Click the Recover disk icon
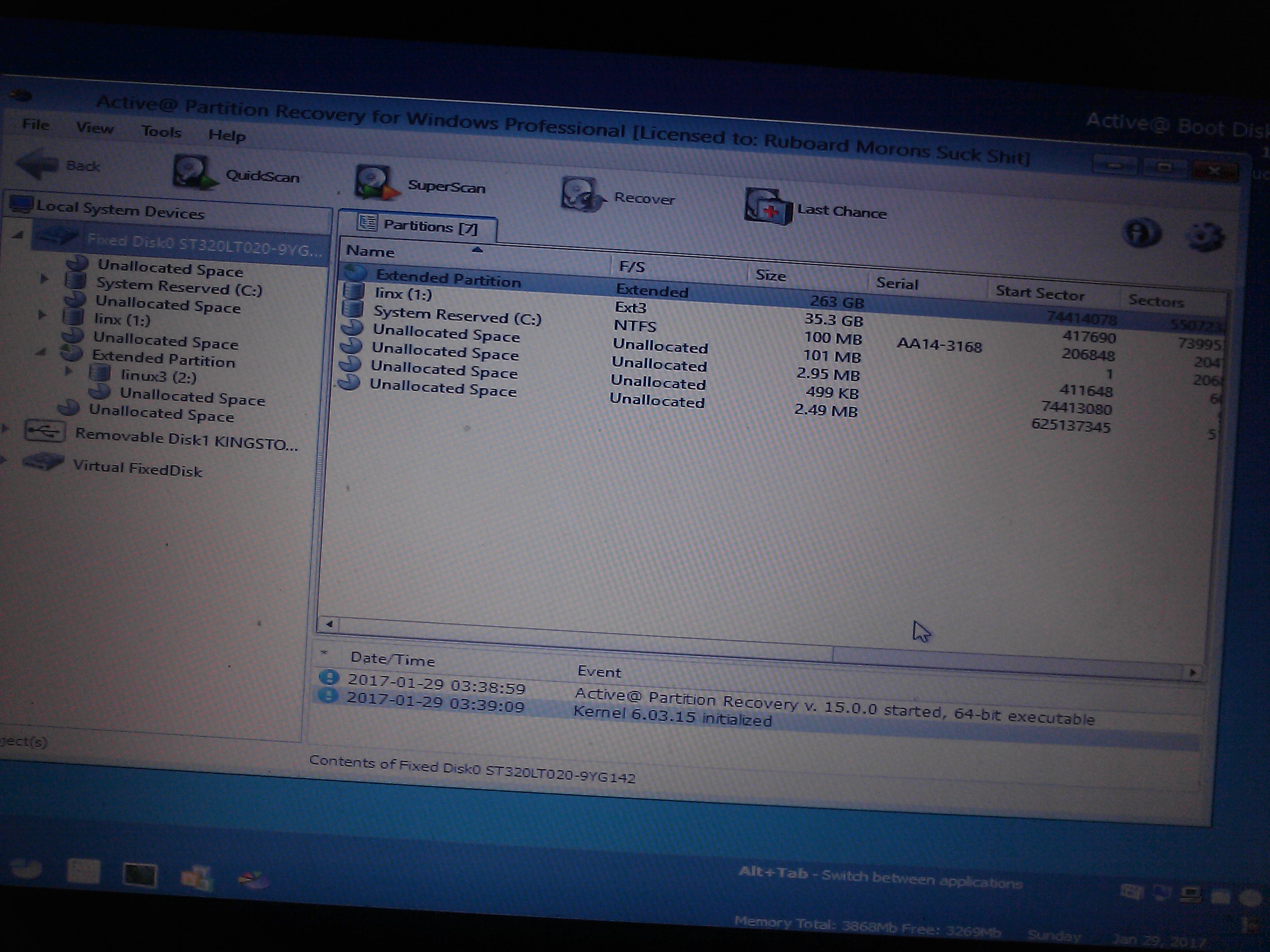 [581, 194]
